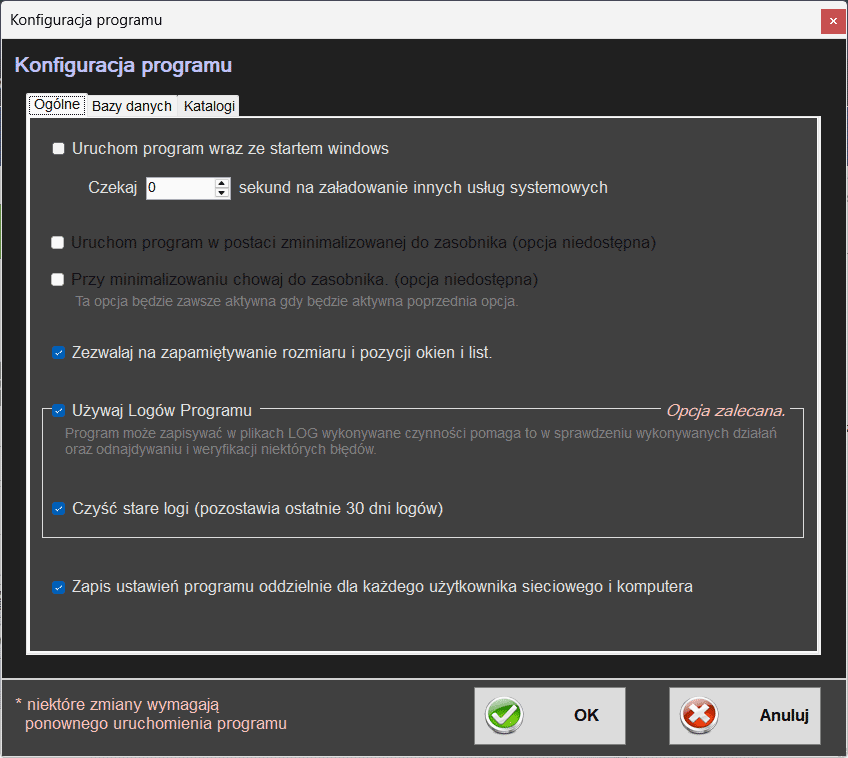
Task: Disable 'Używaj Logów Programu' checkbox
Action: point(58,410)
